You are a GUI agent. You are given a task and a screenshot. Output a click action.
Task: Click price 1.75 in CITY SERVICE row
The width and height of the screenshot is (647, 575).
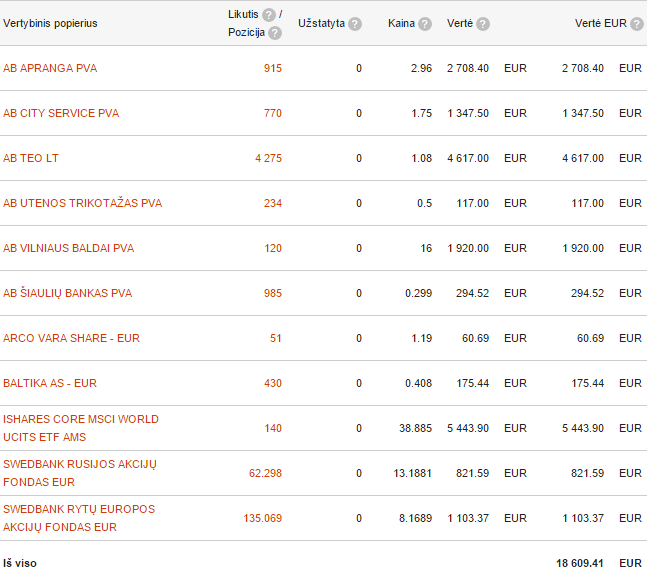421,113
